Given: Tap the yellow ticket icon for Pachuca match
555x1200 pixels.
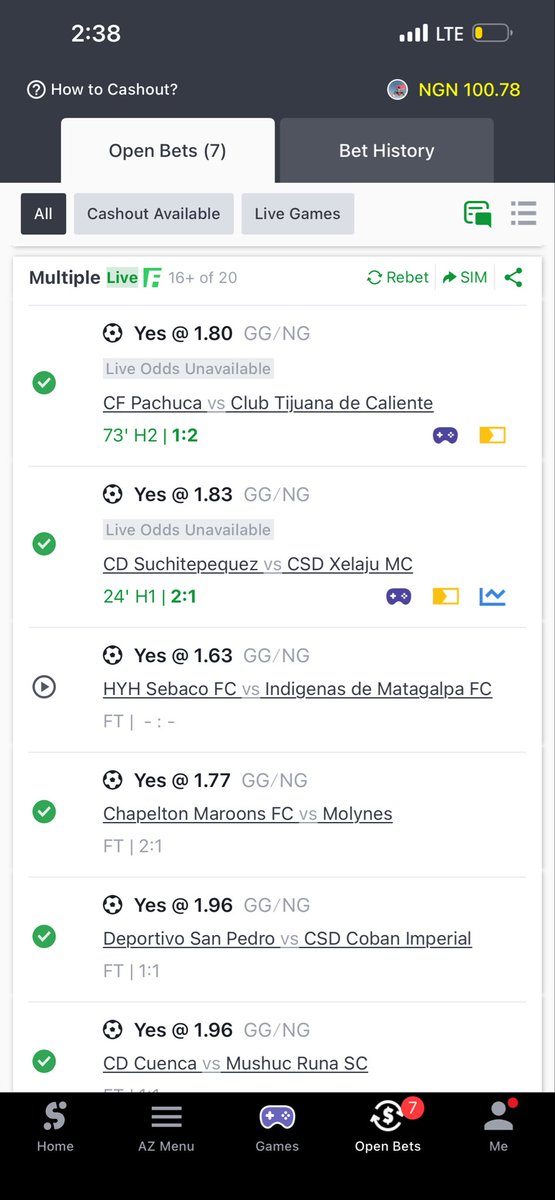Looking at the screenshot, I should pyautogui.click(x=492, y=435).
